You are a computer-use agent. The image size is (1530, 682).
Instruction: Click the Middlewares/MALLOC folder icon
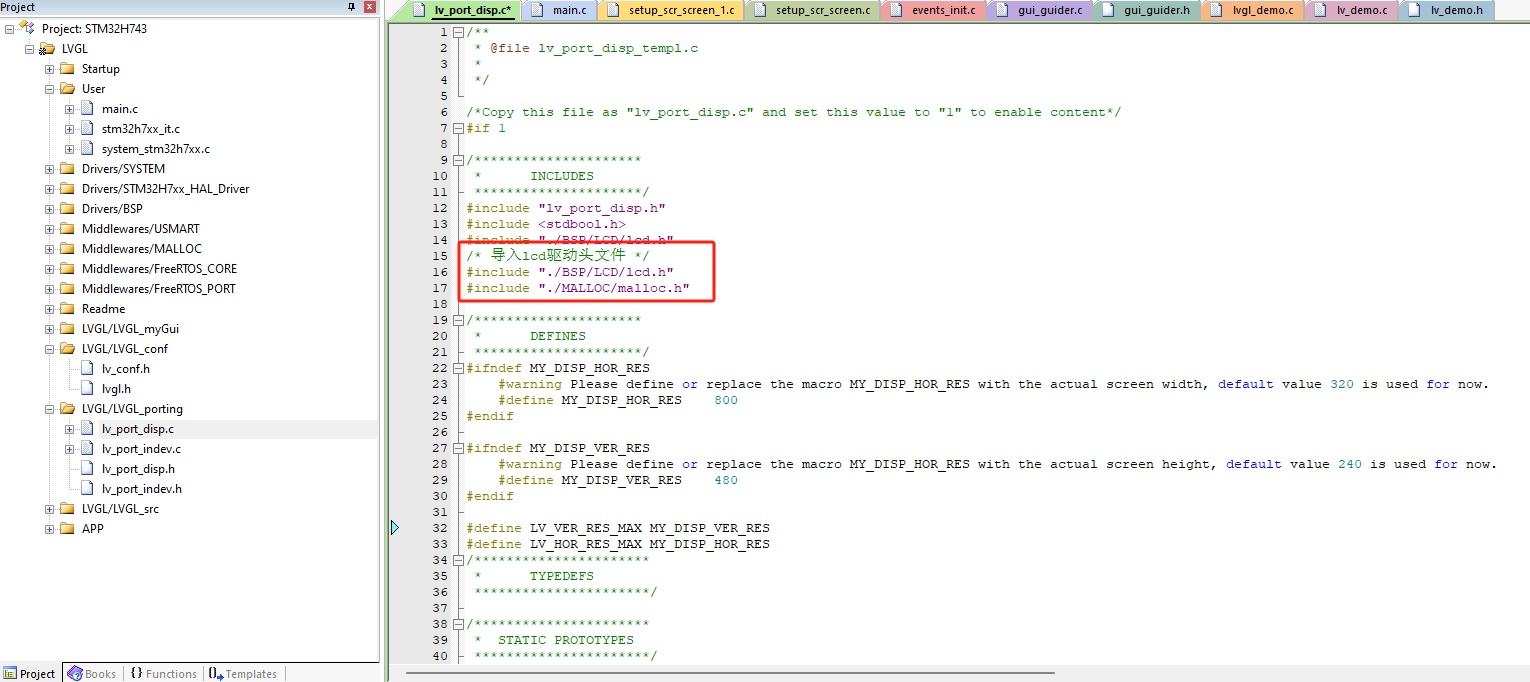point(67,248)
